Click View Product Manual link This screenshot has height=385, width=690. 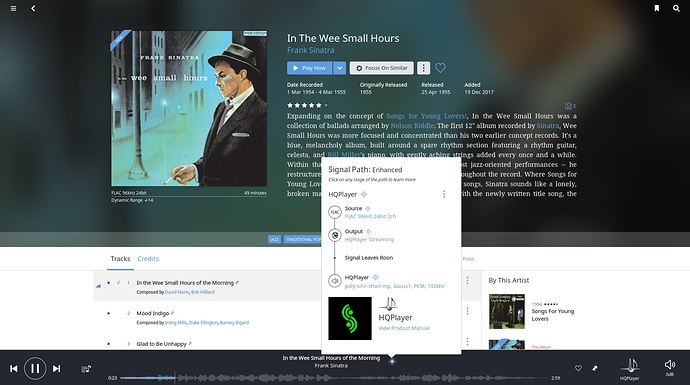(x=404, y=328)
